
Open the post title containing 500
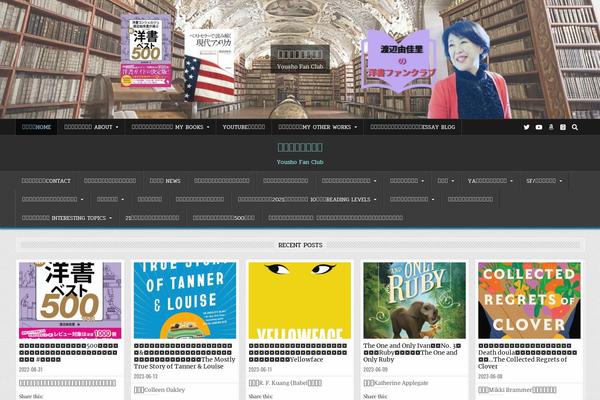pyautogui.click(x=69, y=353)
